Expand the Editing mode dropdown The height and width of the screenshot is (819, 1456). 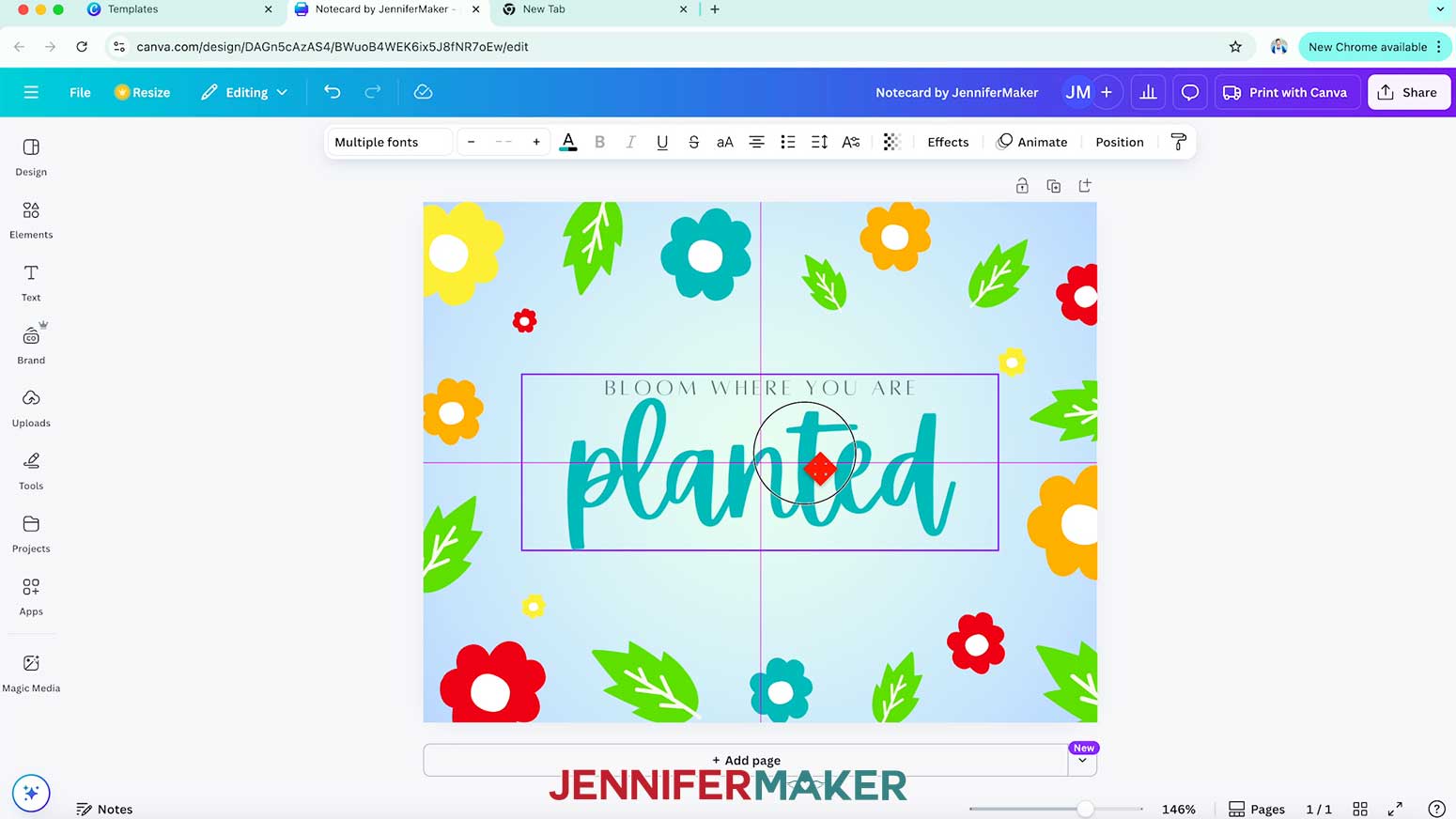[x=244, y=92]
